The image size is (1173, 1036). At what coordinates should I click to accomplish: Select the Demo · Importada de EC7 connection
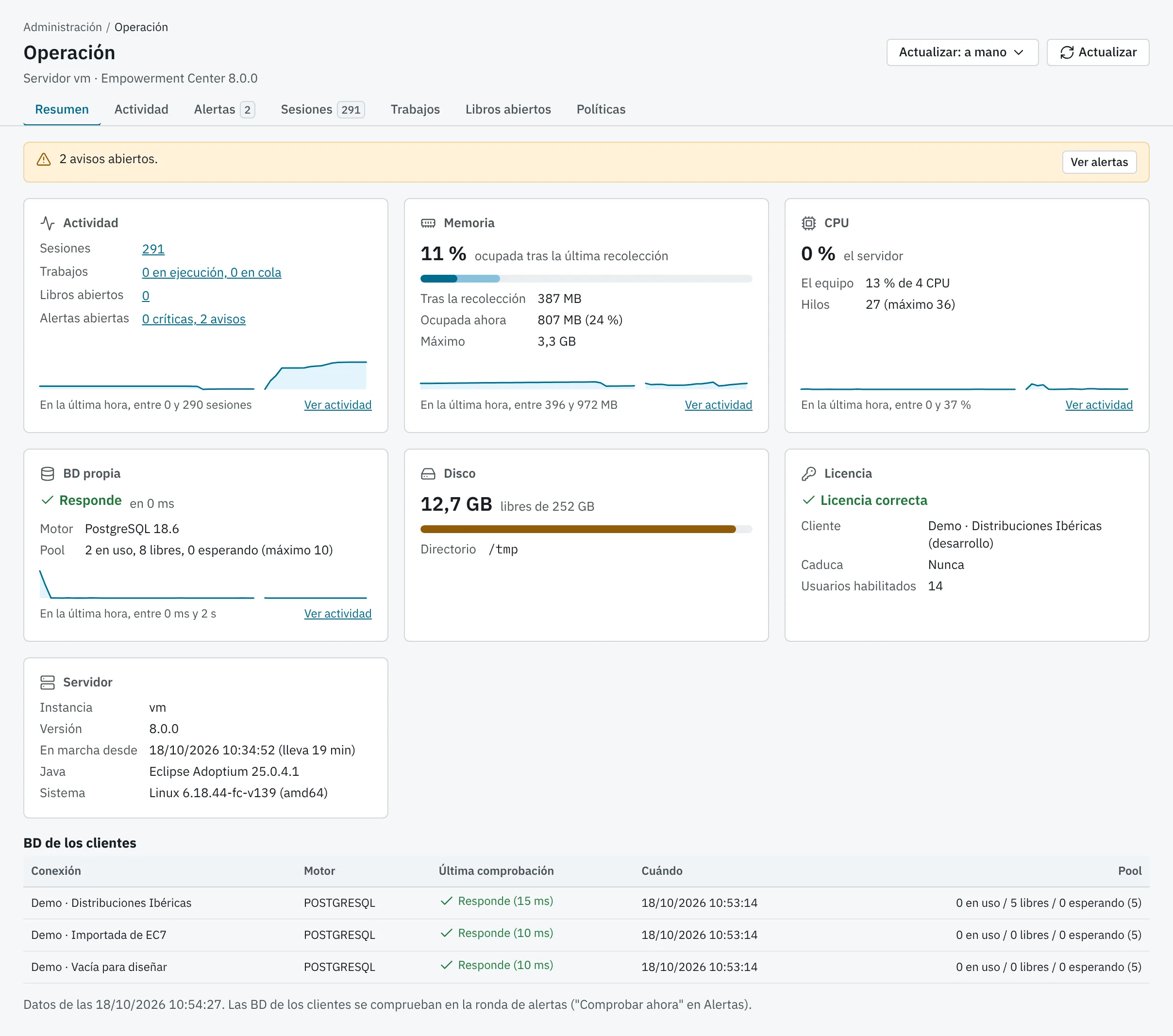click(x=99, y=935)
